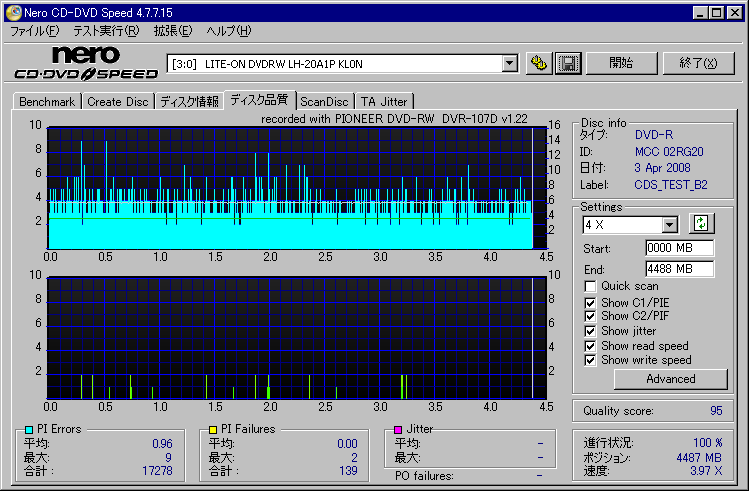Select the ディスク品質 tab
The height and width of the screenshot is (491, 749).
pos(259,100)
